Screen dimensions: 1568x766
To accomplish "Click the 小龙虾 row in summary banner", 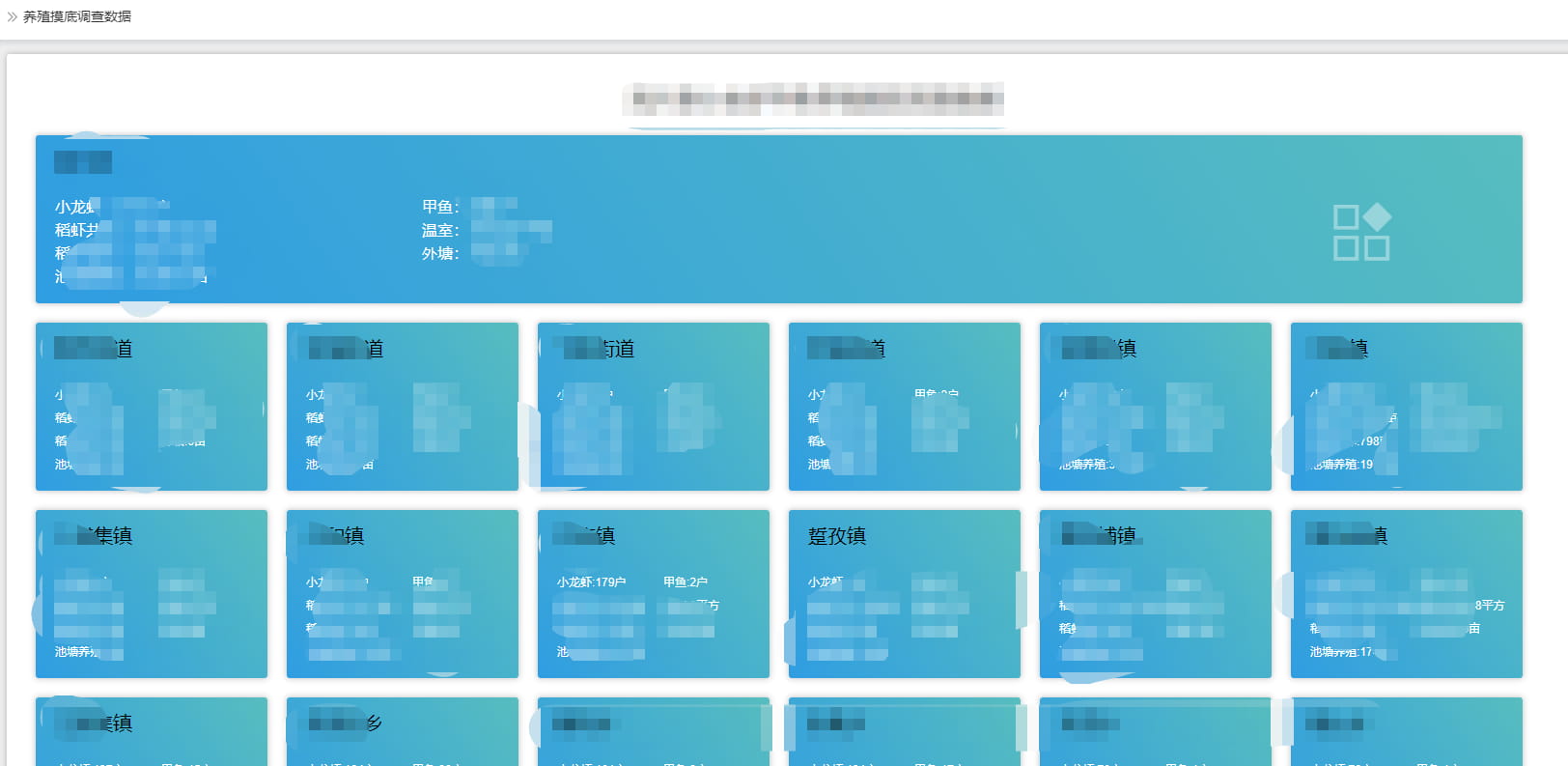I will pos(75,207).
